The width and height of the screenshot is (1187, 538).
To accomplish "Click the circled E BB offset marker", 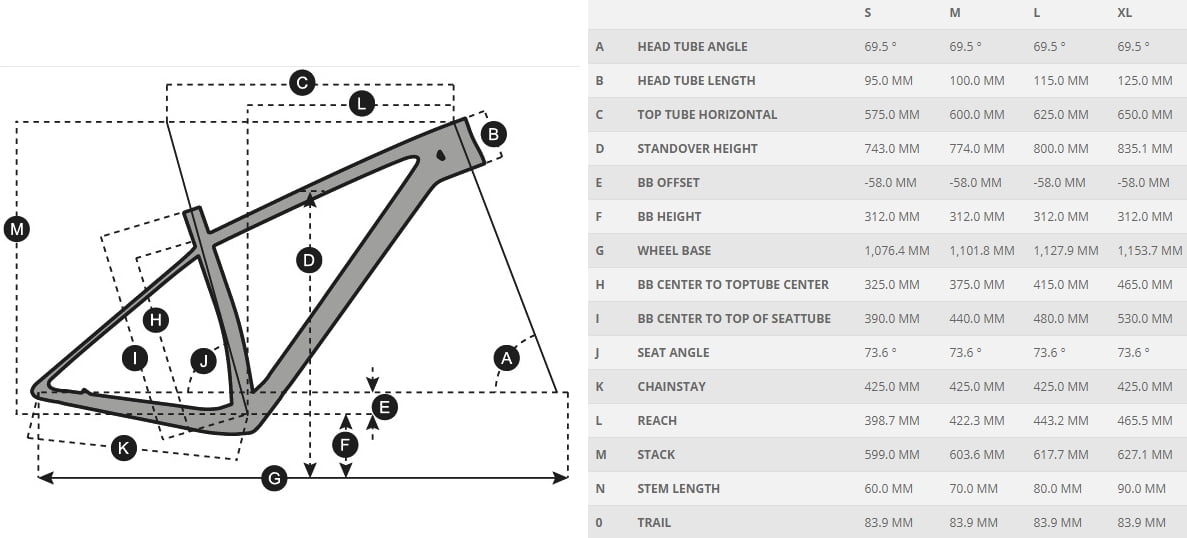I will (x=384, y=408).
